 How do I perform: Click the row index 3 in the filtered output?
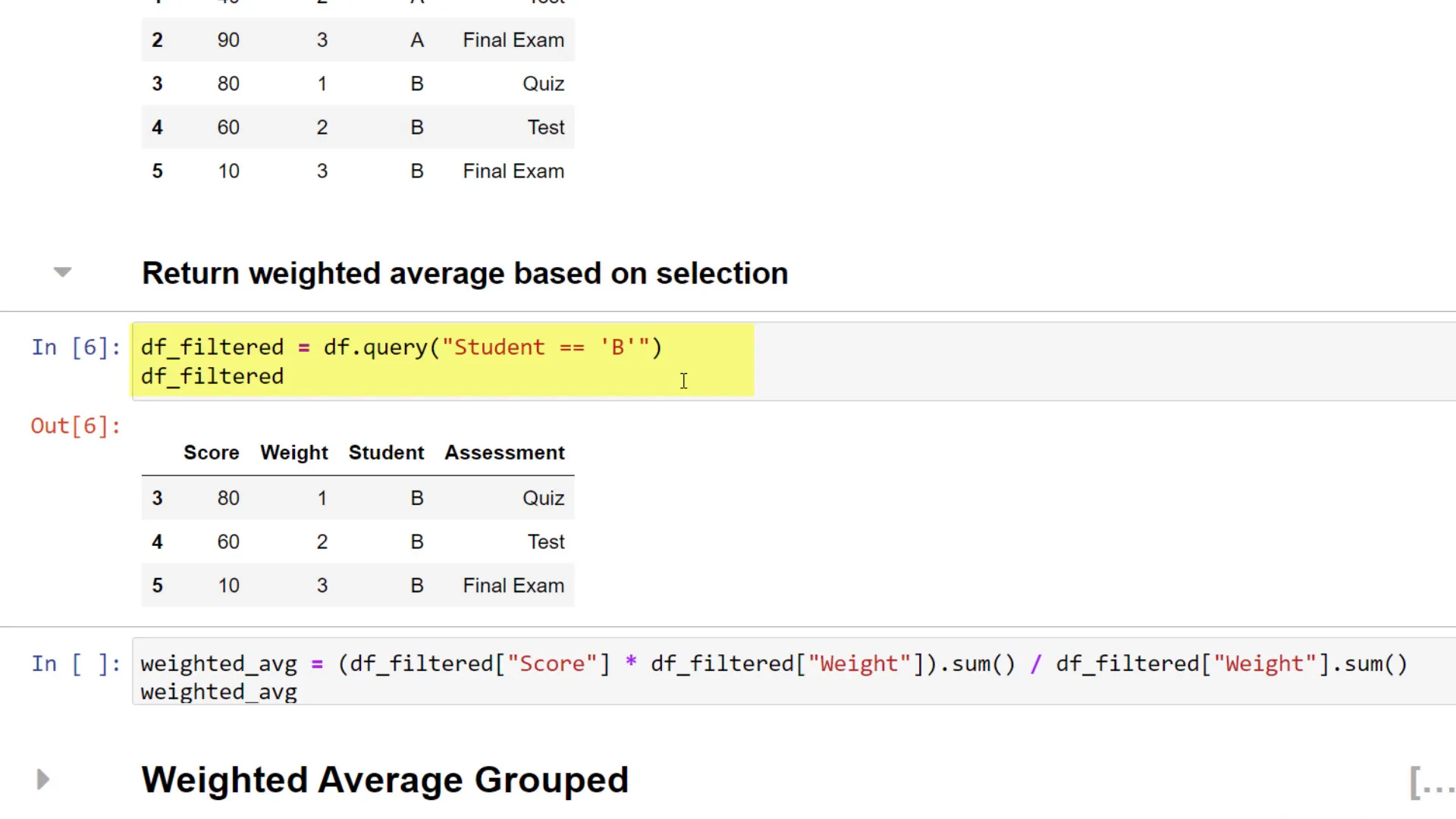[x=157, y=497]
